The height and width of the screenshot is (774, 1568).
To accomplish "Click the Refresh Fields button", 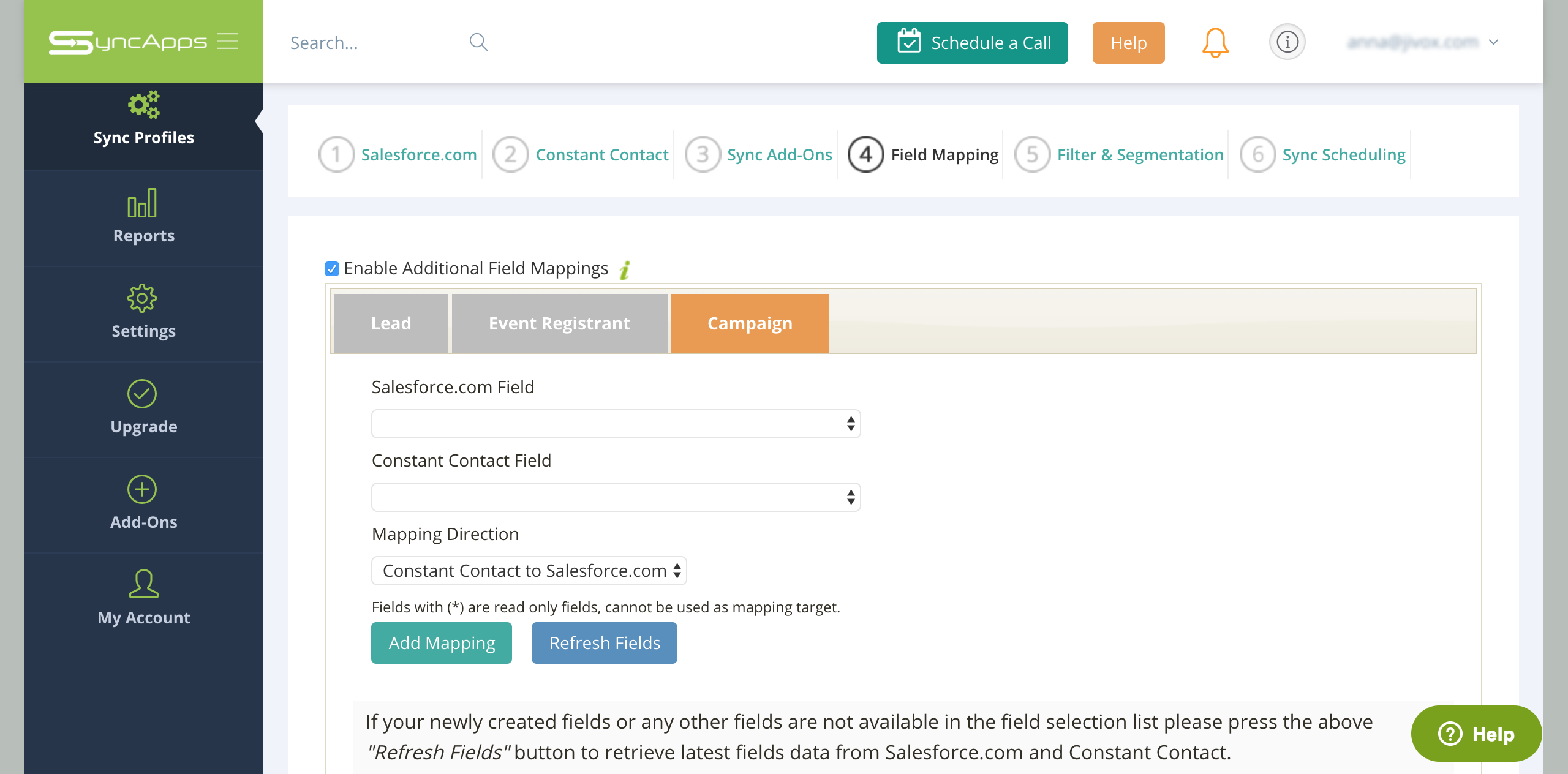I will point(605,643).
